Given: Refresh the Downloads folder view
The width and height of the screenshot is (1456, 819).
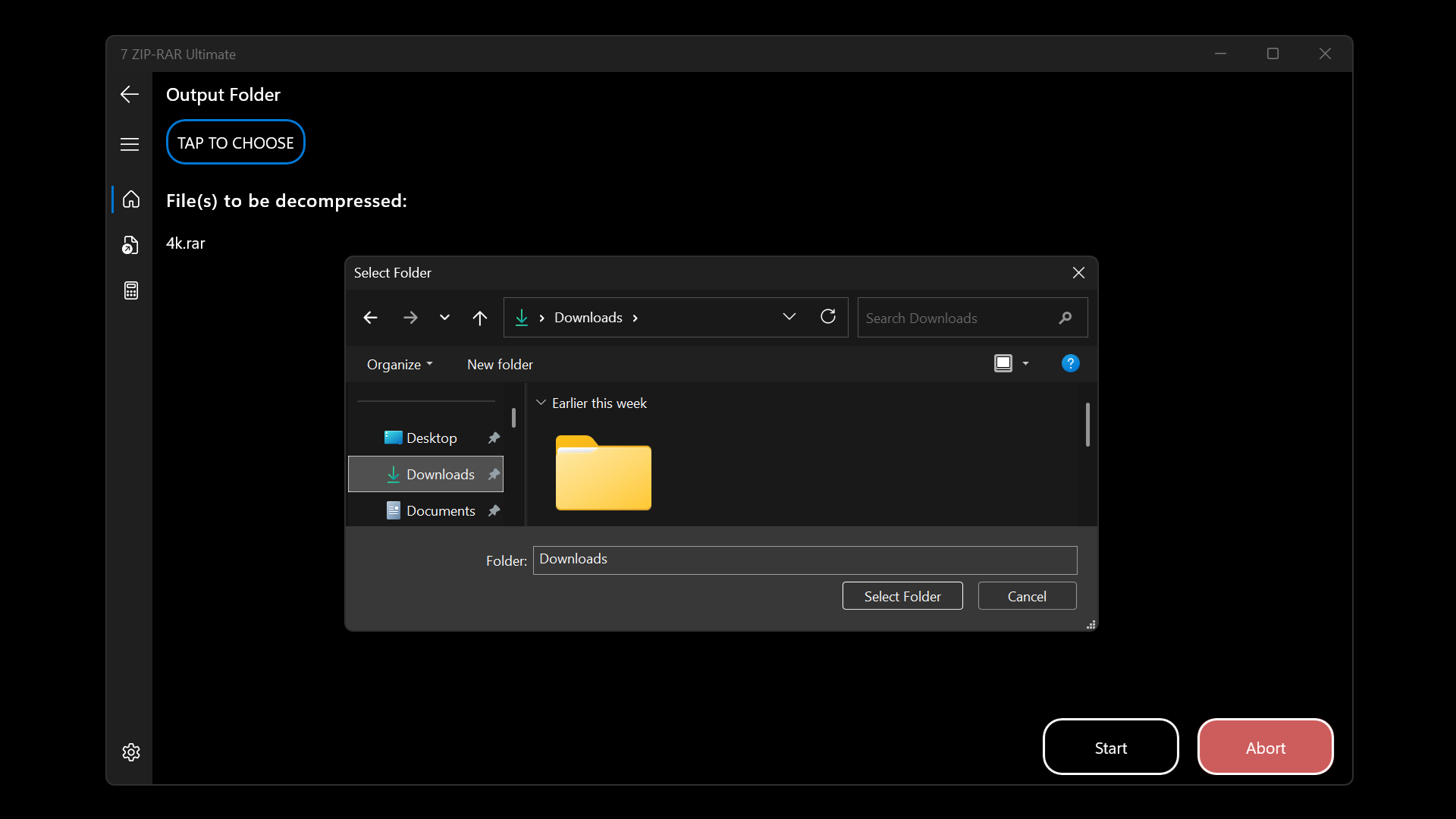Looking at the screenshot, I should tap(827, 316).
